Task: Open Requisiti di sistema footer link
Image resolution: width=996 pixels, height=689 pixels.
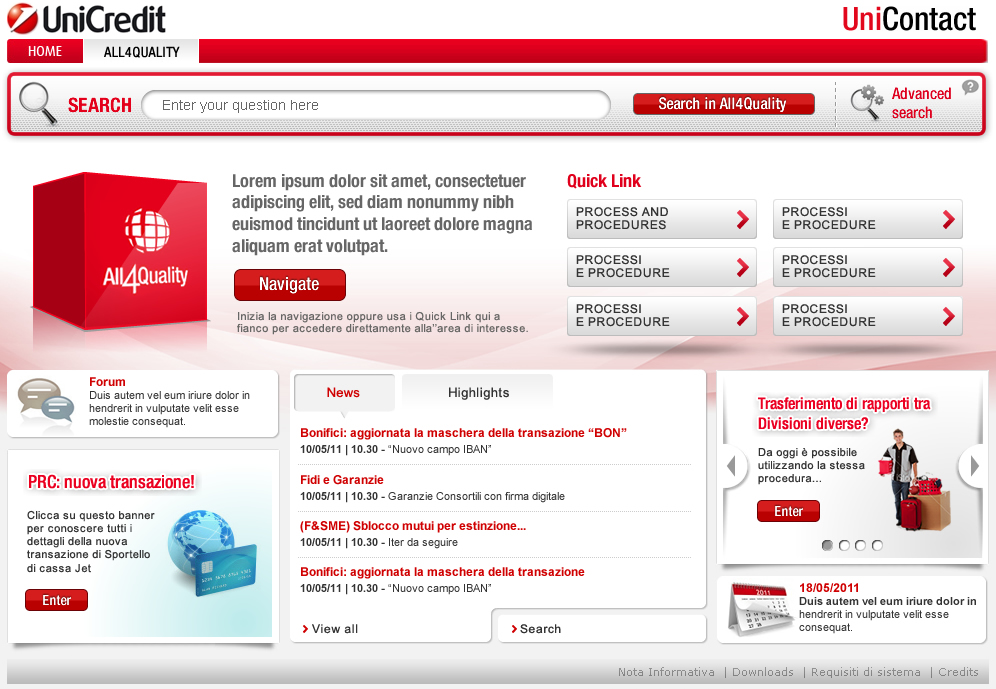Action: tap(865, 672)
